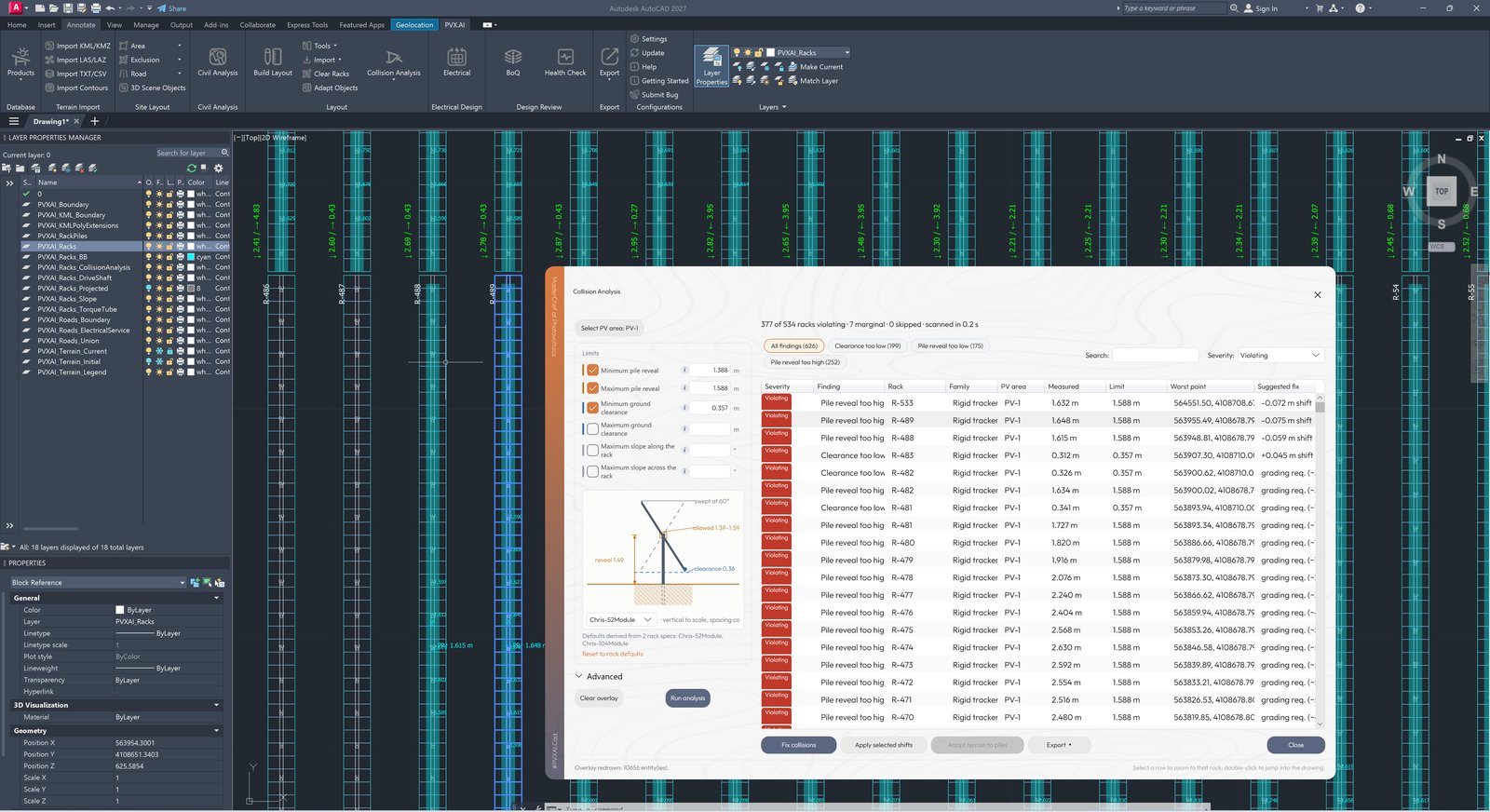Open 3D Scene Objects tool
This screenshot has height=812, width=1490.
152,88
